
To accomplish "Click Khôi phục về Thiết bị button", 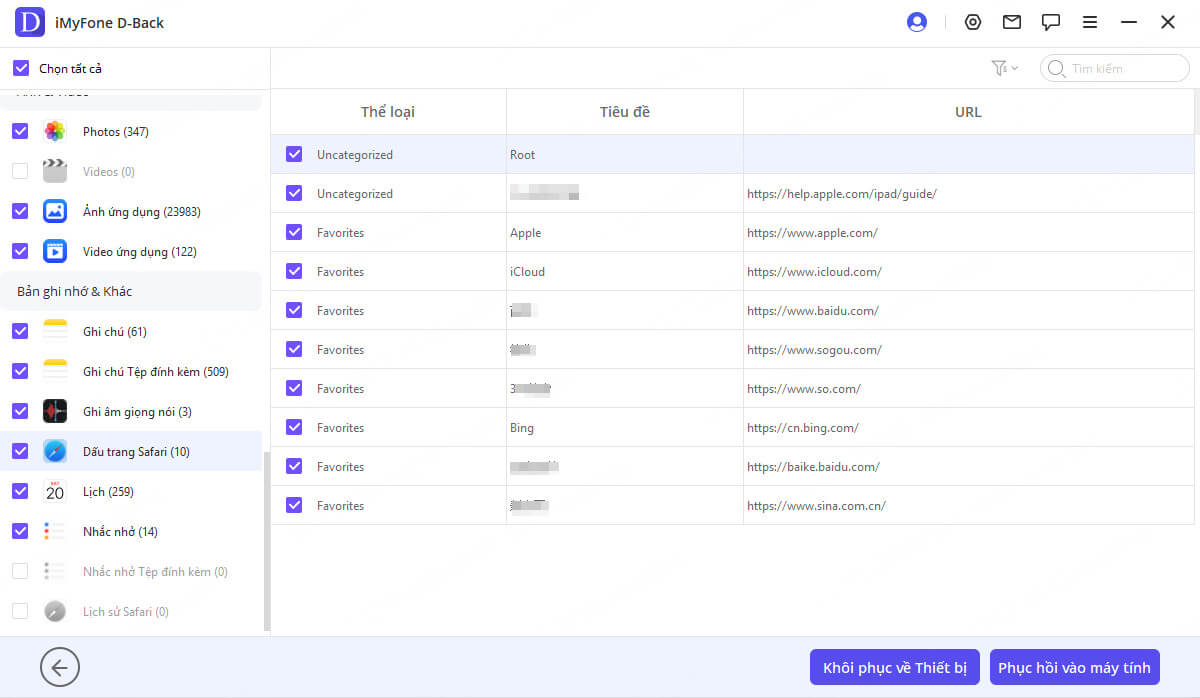I will click(x=895, y=667).
